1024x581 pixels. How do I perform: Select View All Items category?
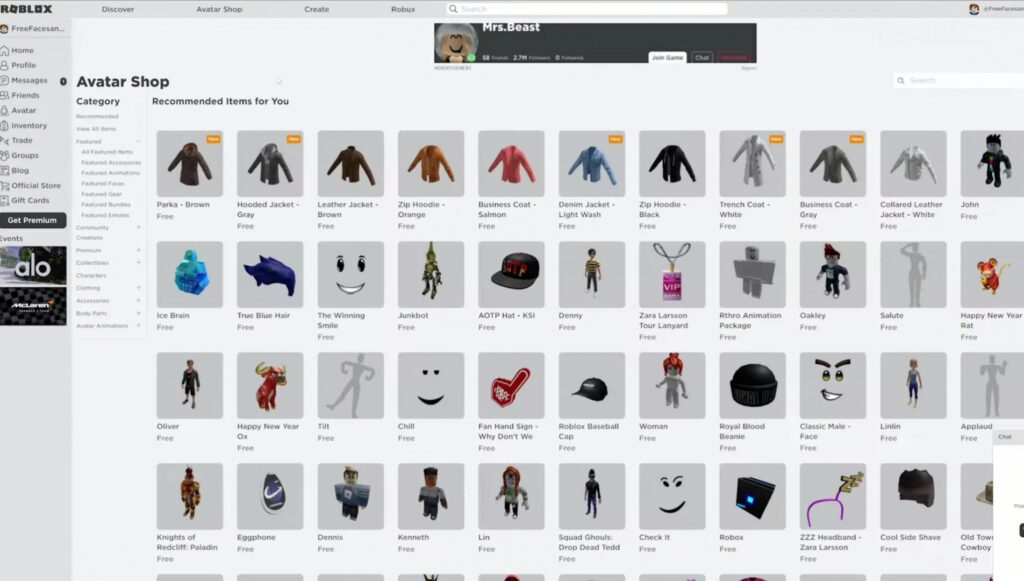[x=96, y=129]
